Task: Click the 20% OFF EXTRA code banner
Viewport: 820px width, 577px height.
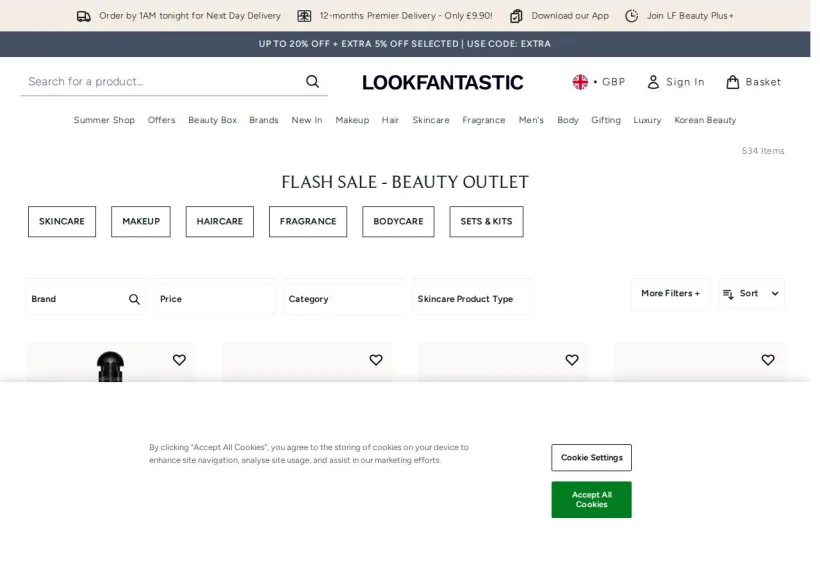Action: (x=405, y=44)
